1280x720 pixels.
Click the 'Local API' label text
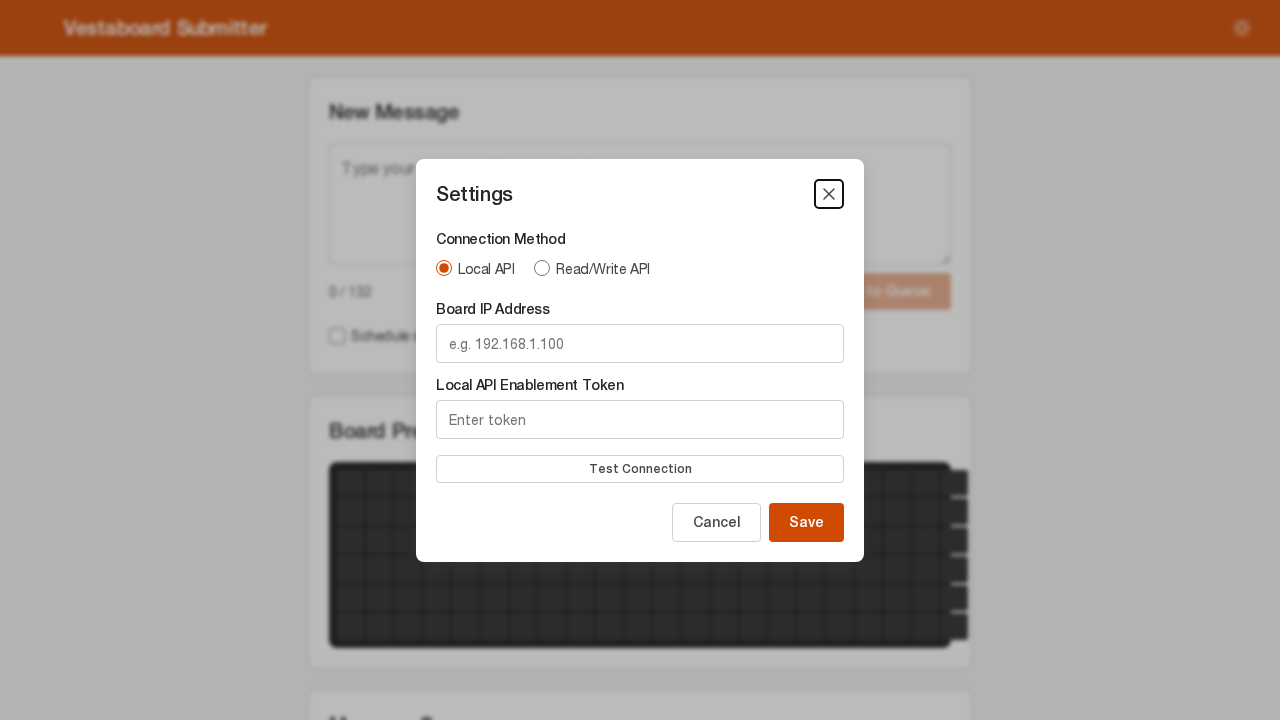click(x=486, y=269)
